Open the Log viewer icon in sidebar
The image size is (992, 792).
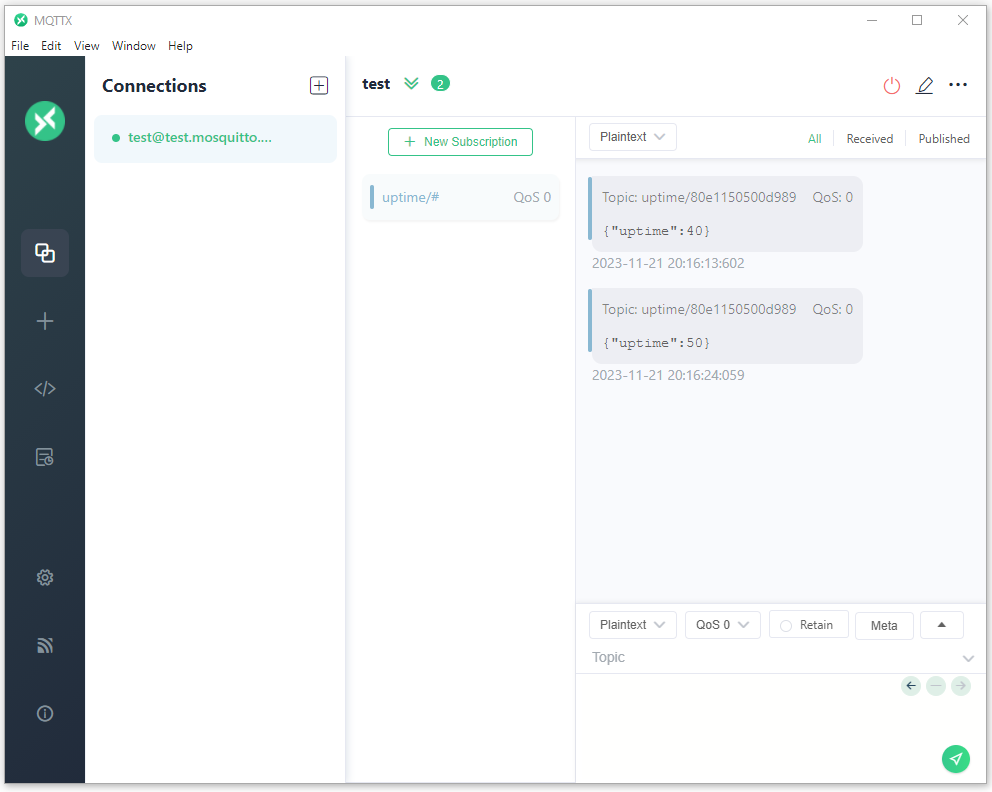pos(45,457)
